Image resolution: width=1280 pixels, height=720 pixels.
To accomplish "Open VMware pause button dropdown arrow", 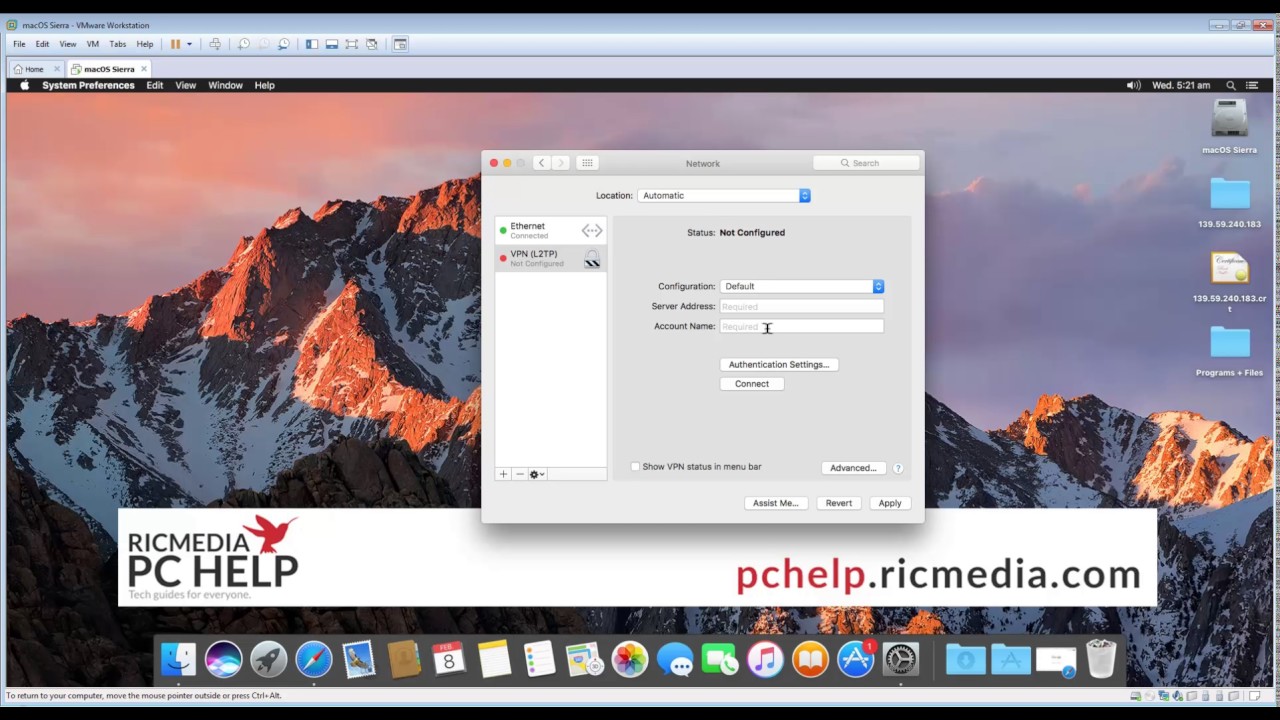I will (x=189, y=44).
